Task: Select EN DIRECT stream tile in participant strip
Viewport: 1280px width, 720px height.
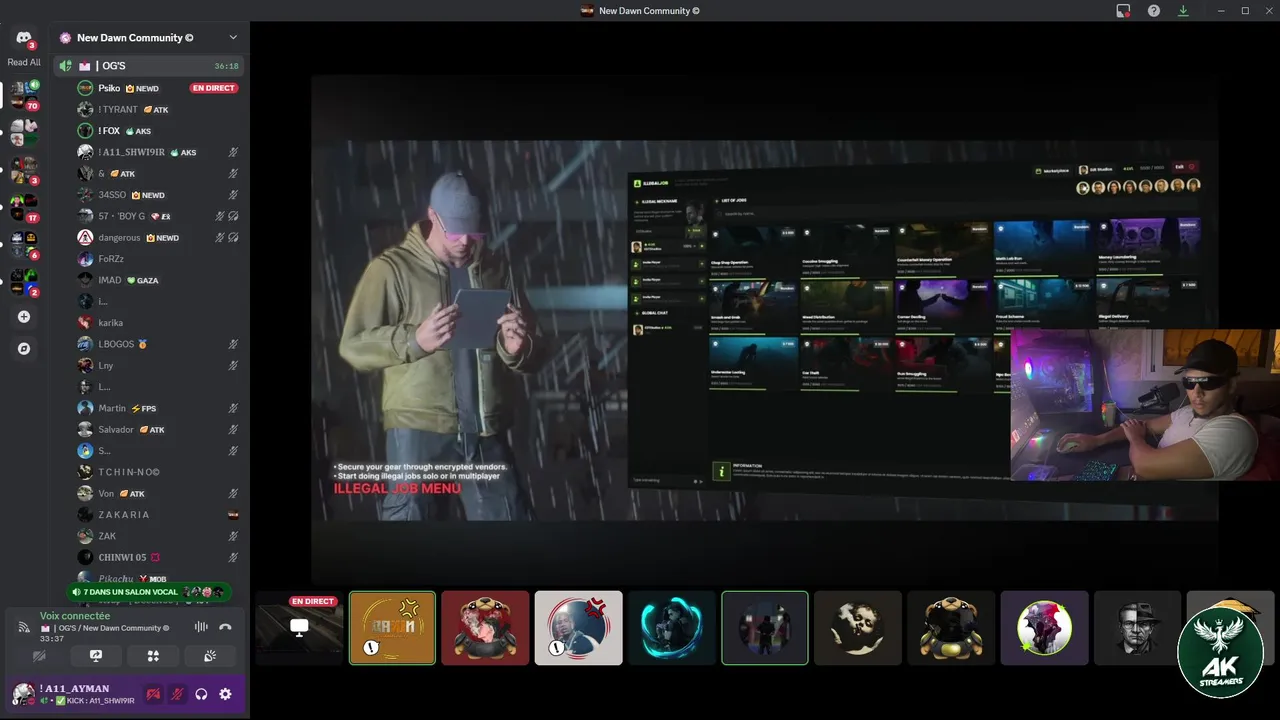Action: (299, 628)
